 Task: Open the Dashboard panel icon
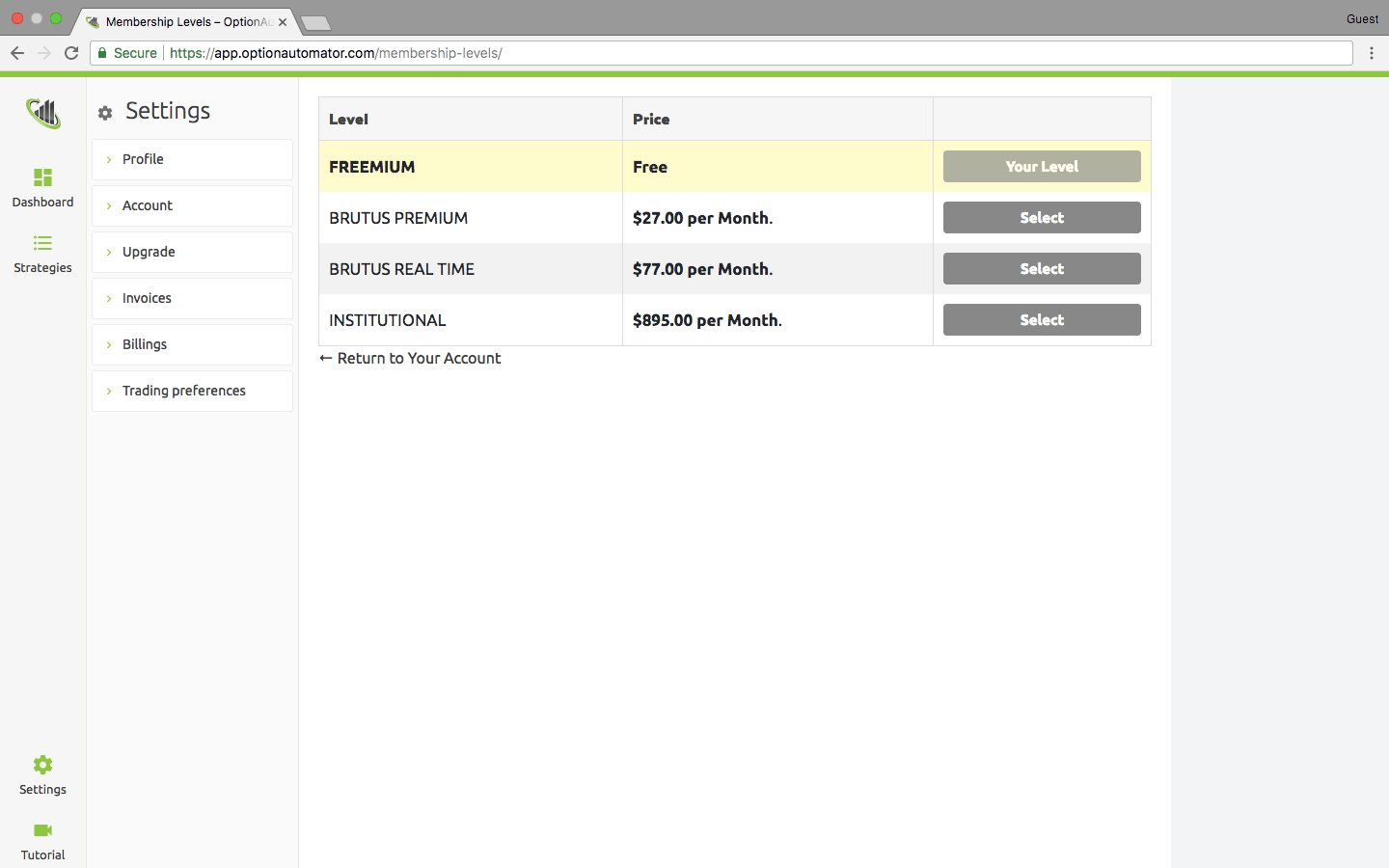point(42,177)
